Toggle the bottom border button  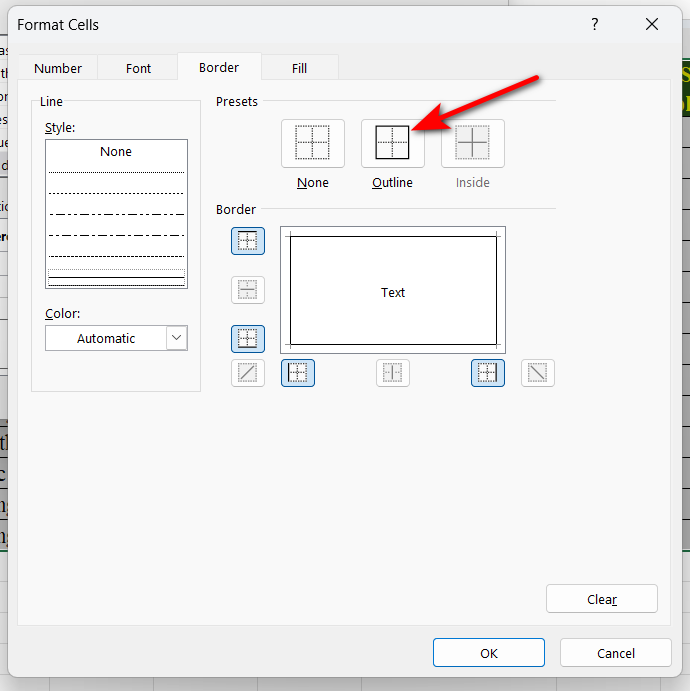pyautogui.click(x=248, y=338)
